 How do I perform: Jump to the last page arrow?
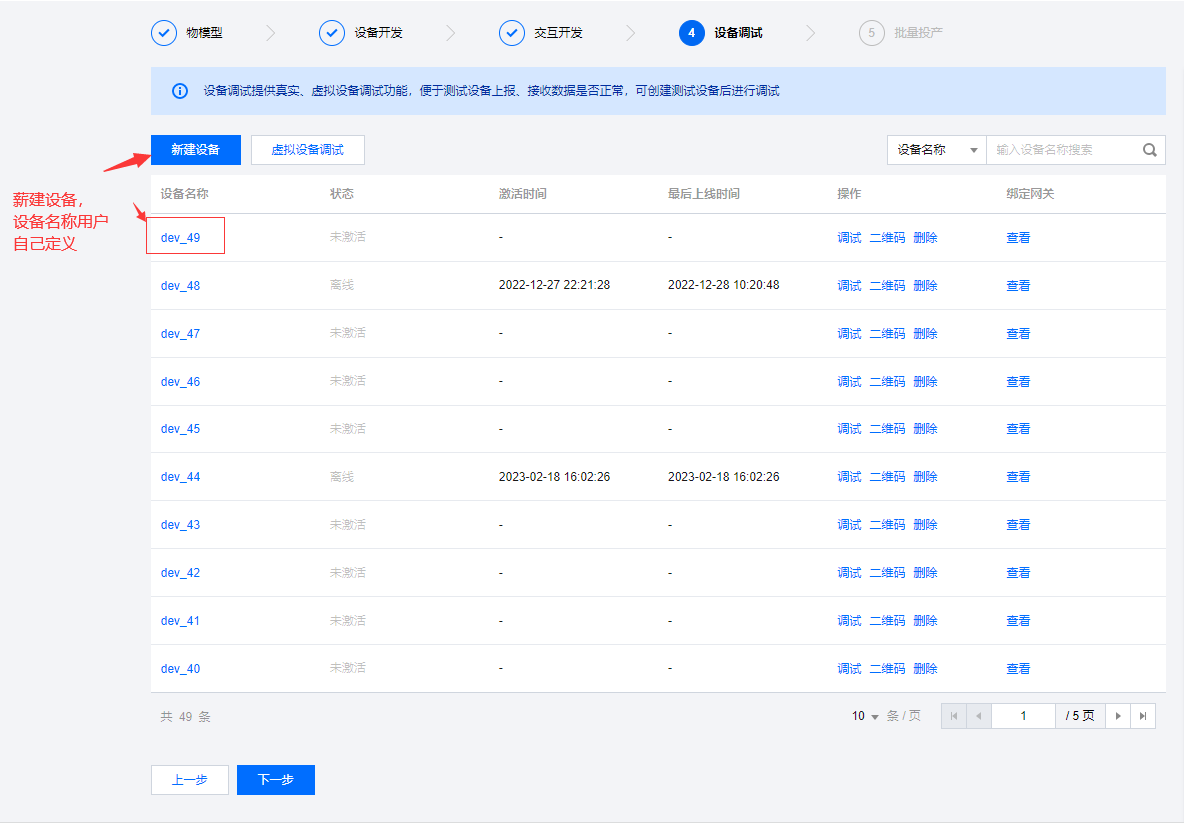click(x=1143, y=716)
